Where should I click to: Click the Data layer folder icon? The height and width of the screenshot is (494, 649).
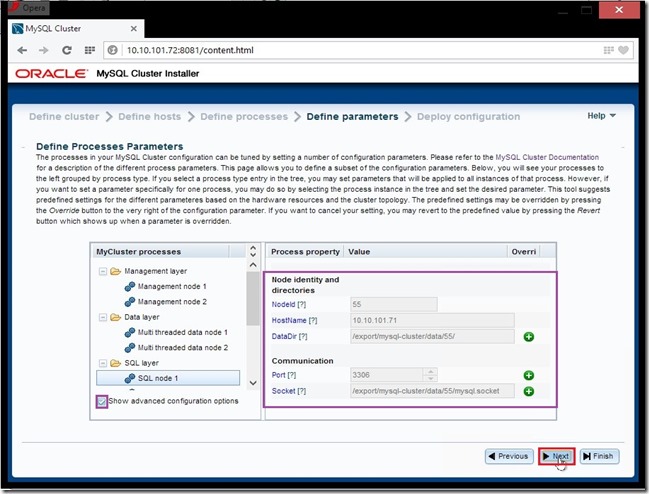[x=115, y=317]
